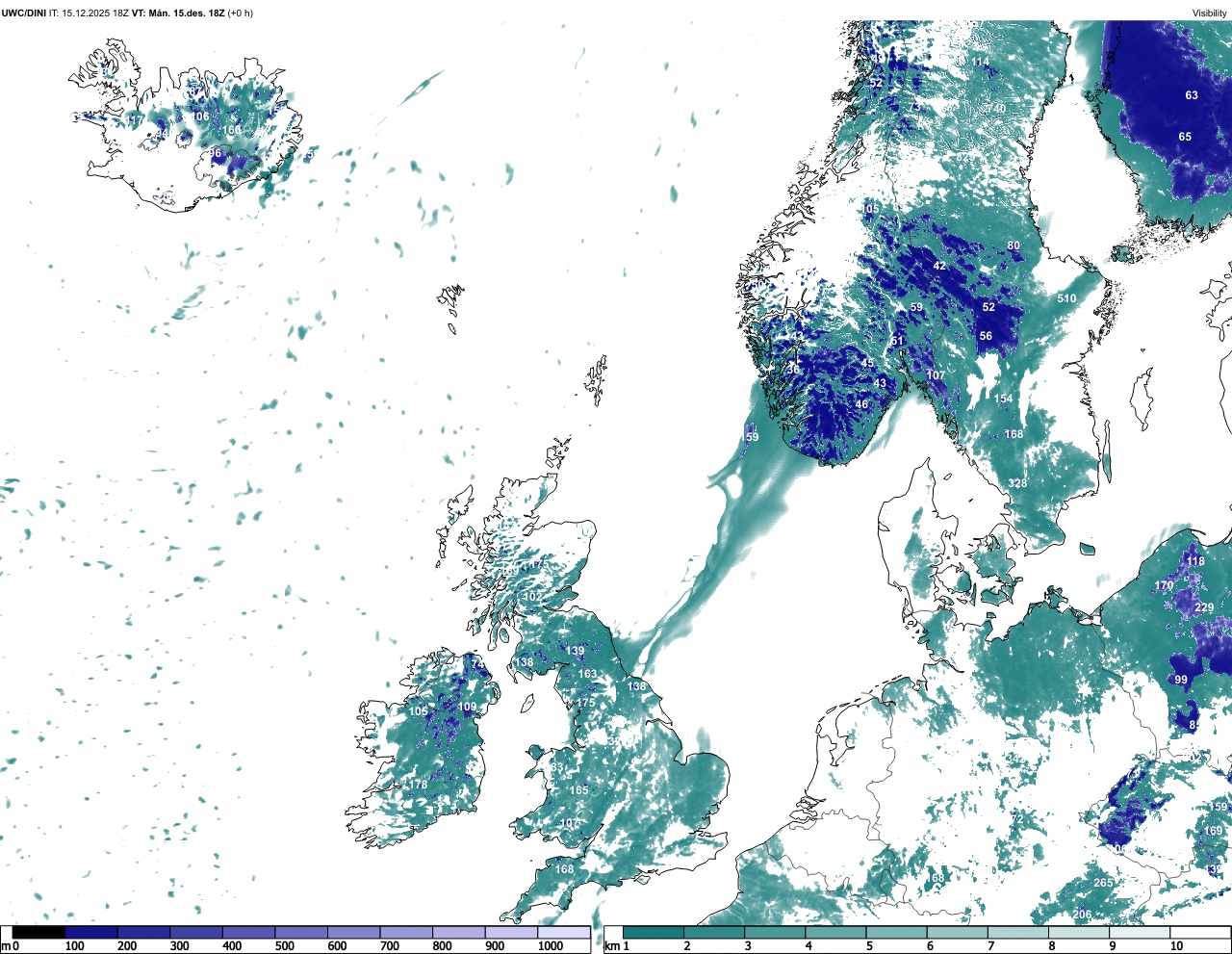This screenshot has height=954, width=1232.
Task: Click the '170' visibility value on map
Action: tap(1164, 585)
